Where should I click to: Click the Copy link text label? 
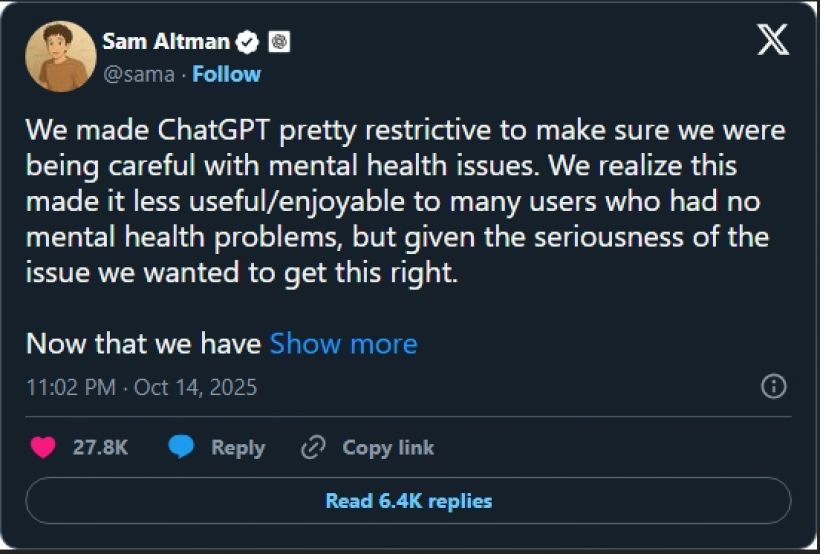coord(388,447)
